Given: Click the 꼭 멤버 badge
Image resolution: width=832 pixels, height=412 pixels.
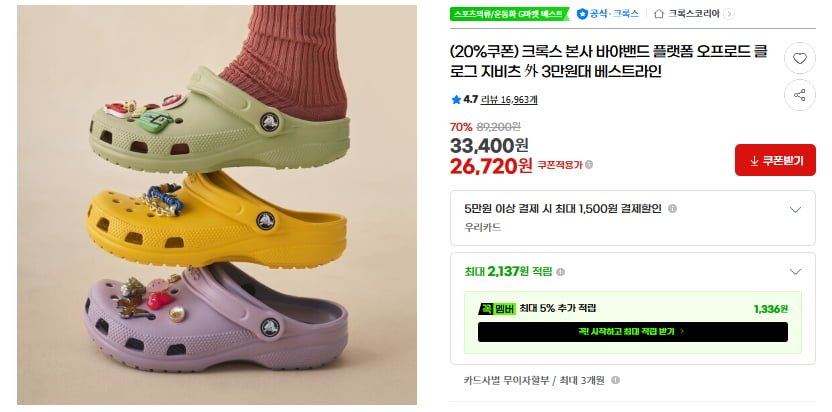Looking at the screenshot, I should tap(497, 309).
